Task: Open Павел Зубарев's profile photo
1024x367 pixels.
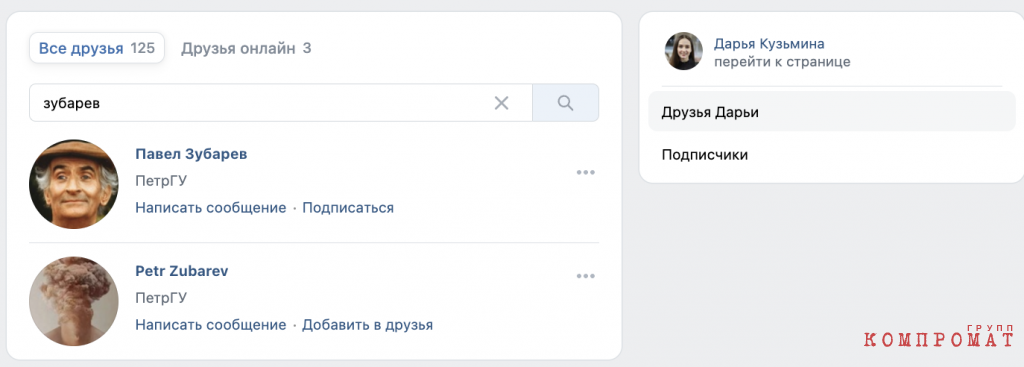Action: tap(74, 184)
